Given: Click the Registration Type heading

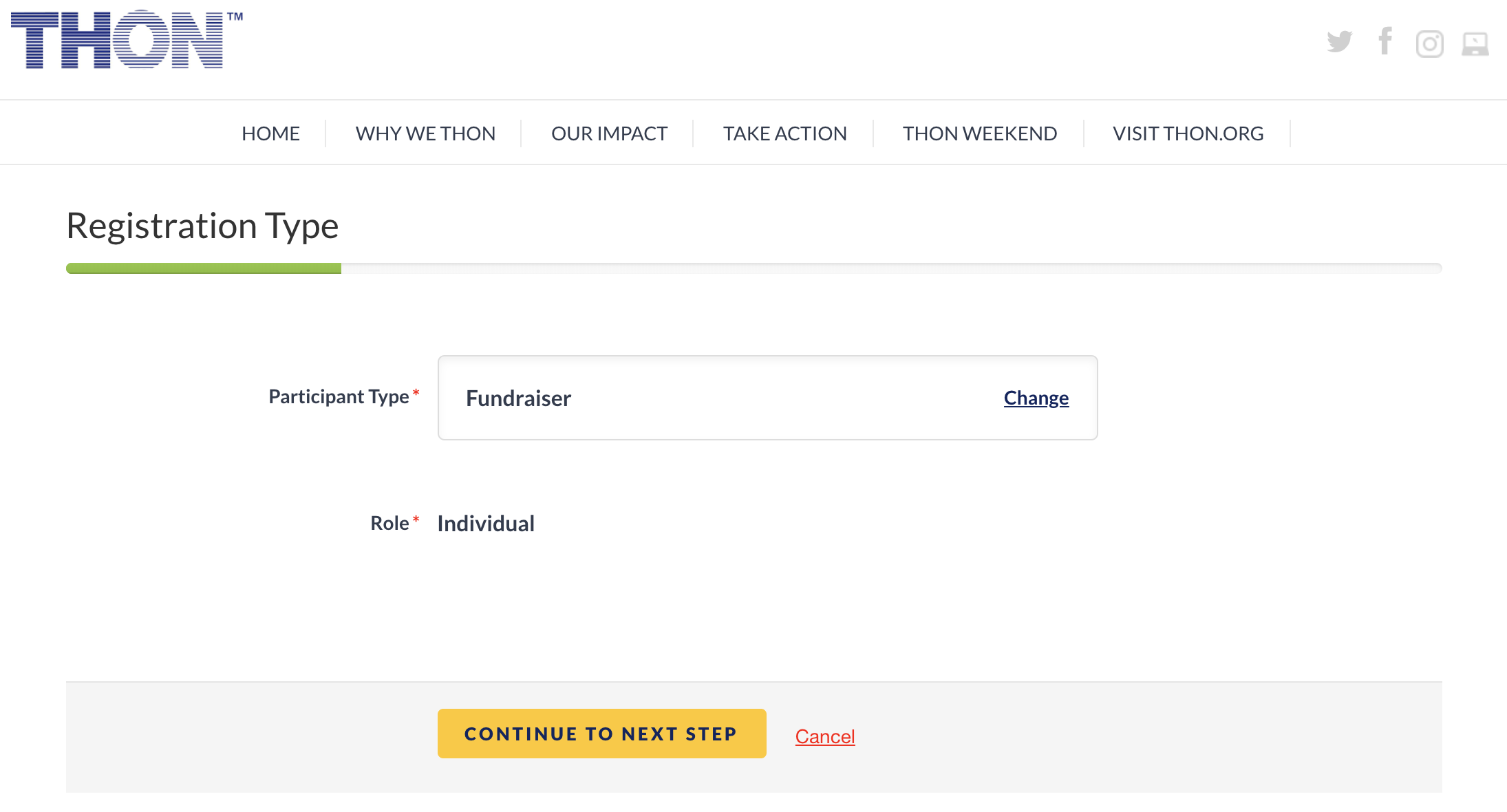Looking at the screenshot, I should [x=202, y=226].
